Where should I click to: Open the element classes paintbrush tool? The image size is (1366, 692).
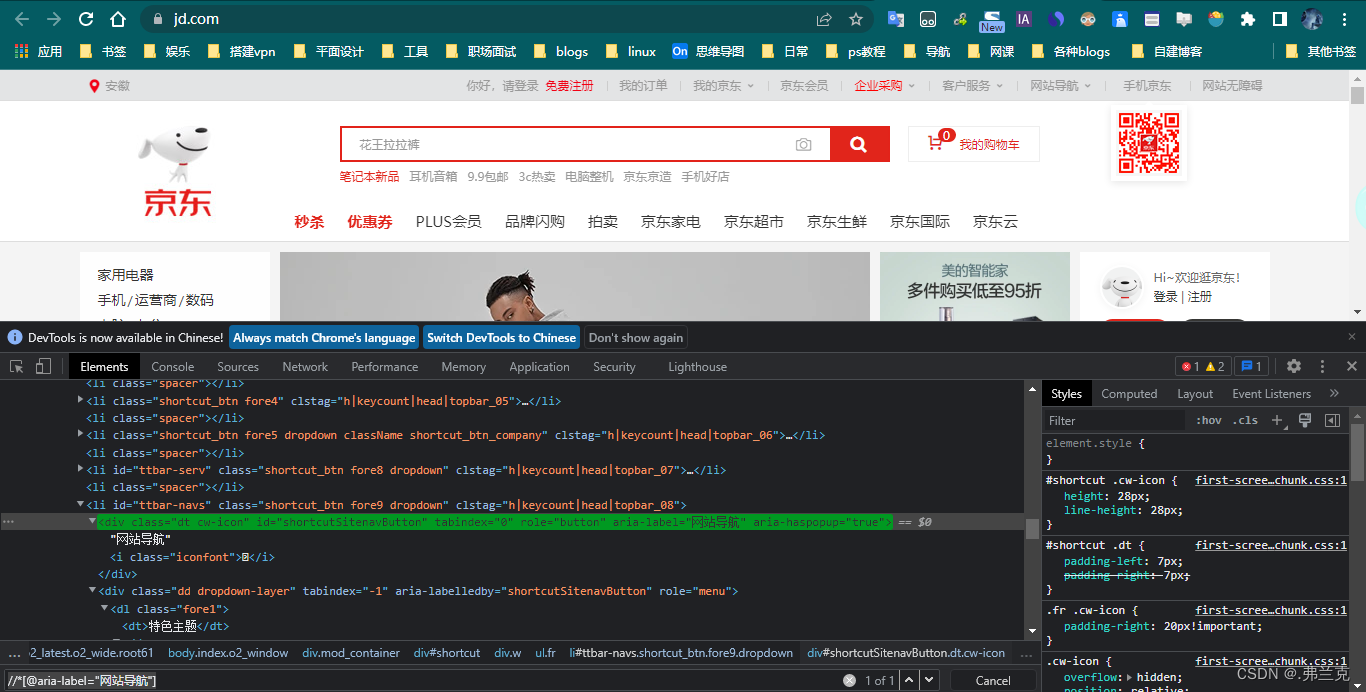click(x=1305, y=420)
